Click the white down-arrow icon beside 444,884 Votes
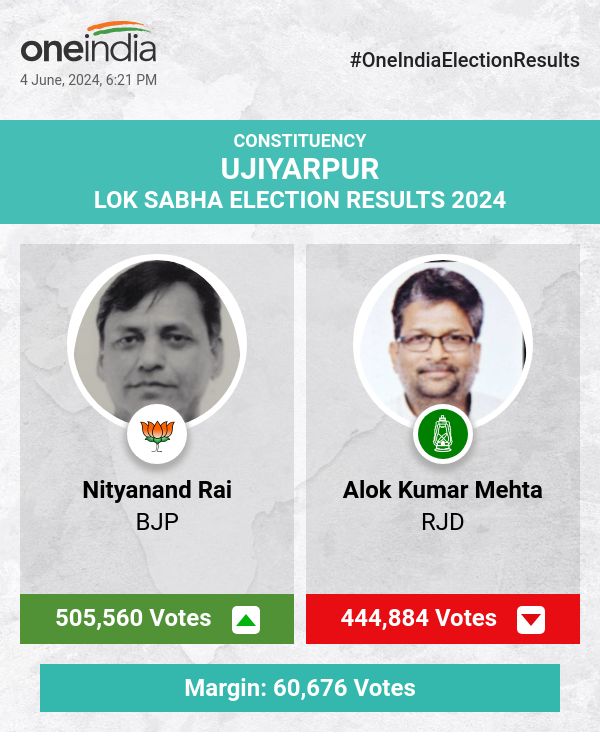Screen dimensions: 600x750 click(x=531, y=620)
